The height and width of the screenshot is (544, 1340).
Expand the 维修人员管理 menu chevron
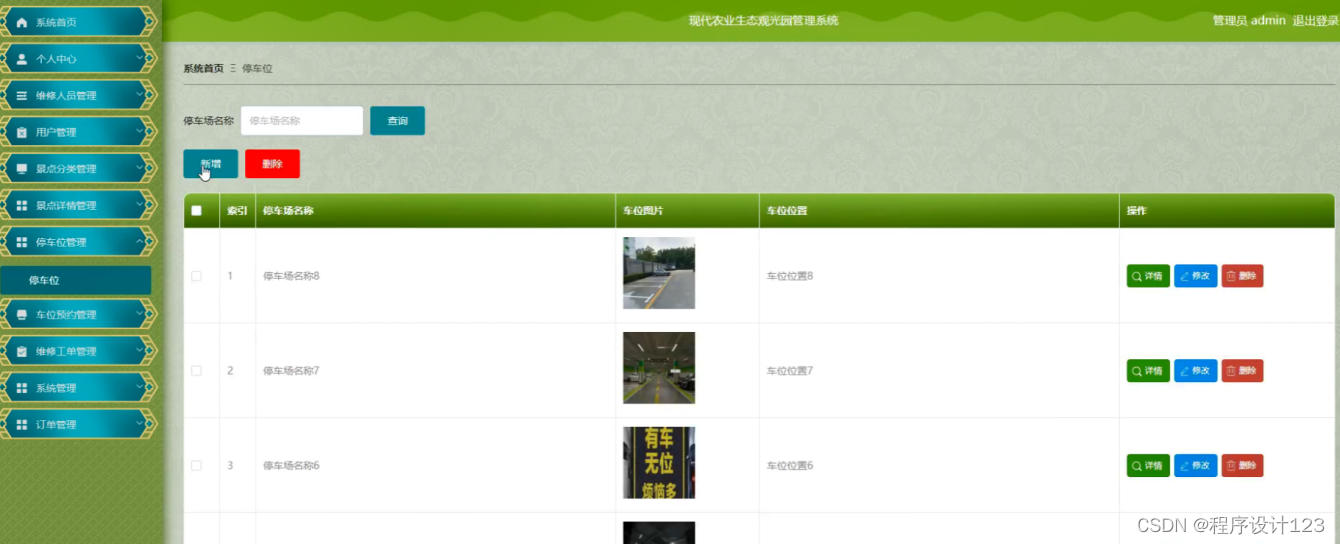click(x=139, y=96)
